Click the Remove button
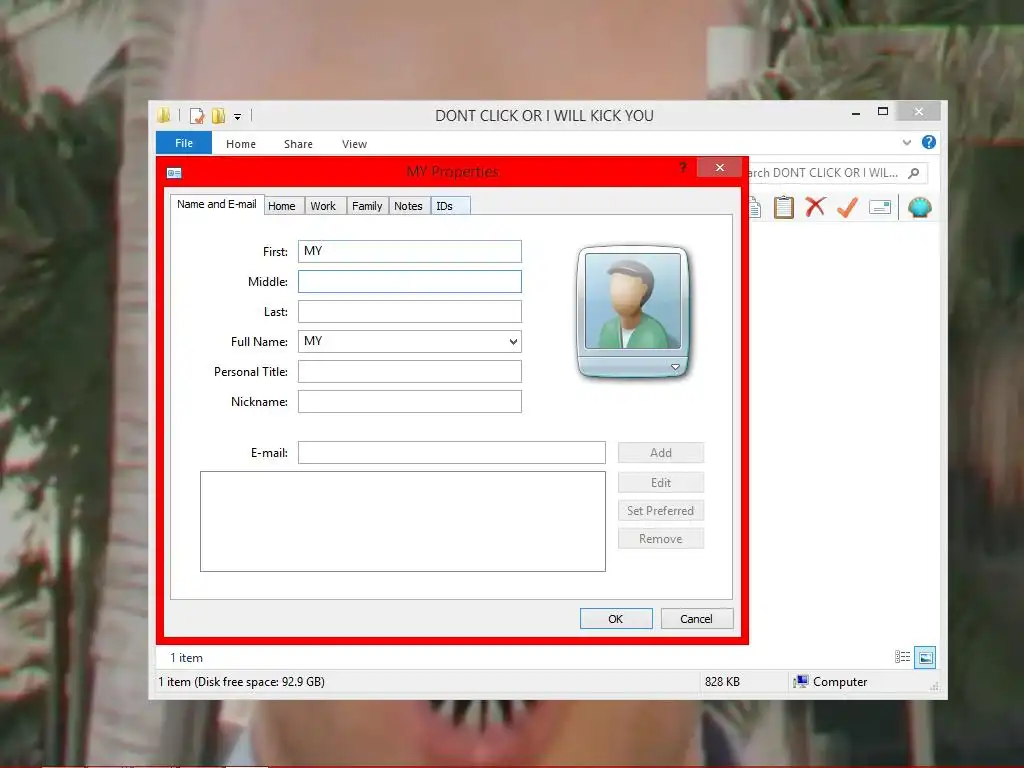 coord(661,539)
